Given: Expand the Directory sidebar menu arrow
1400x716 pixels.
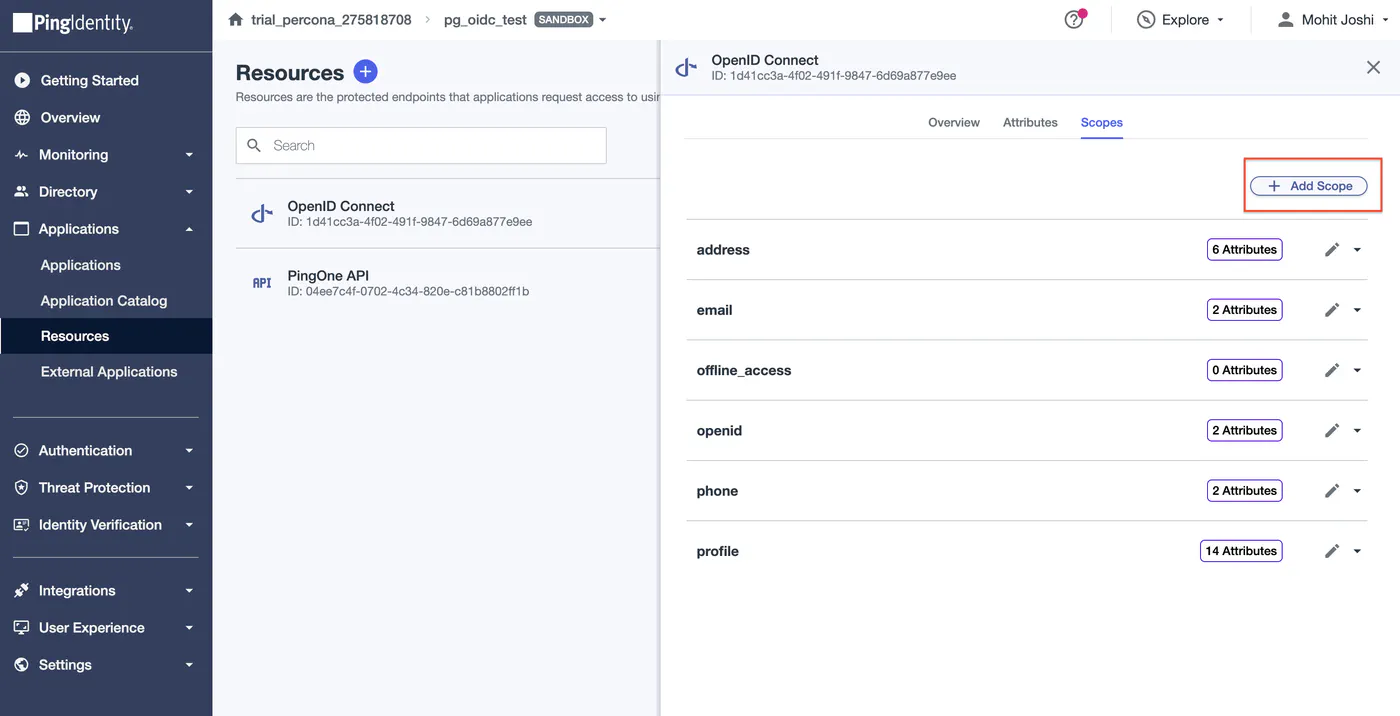Looking at the screenshot, I should tap(189, 192).
